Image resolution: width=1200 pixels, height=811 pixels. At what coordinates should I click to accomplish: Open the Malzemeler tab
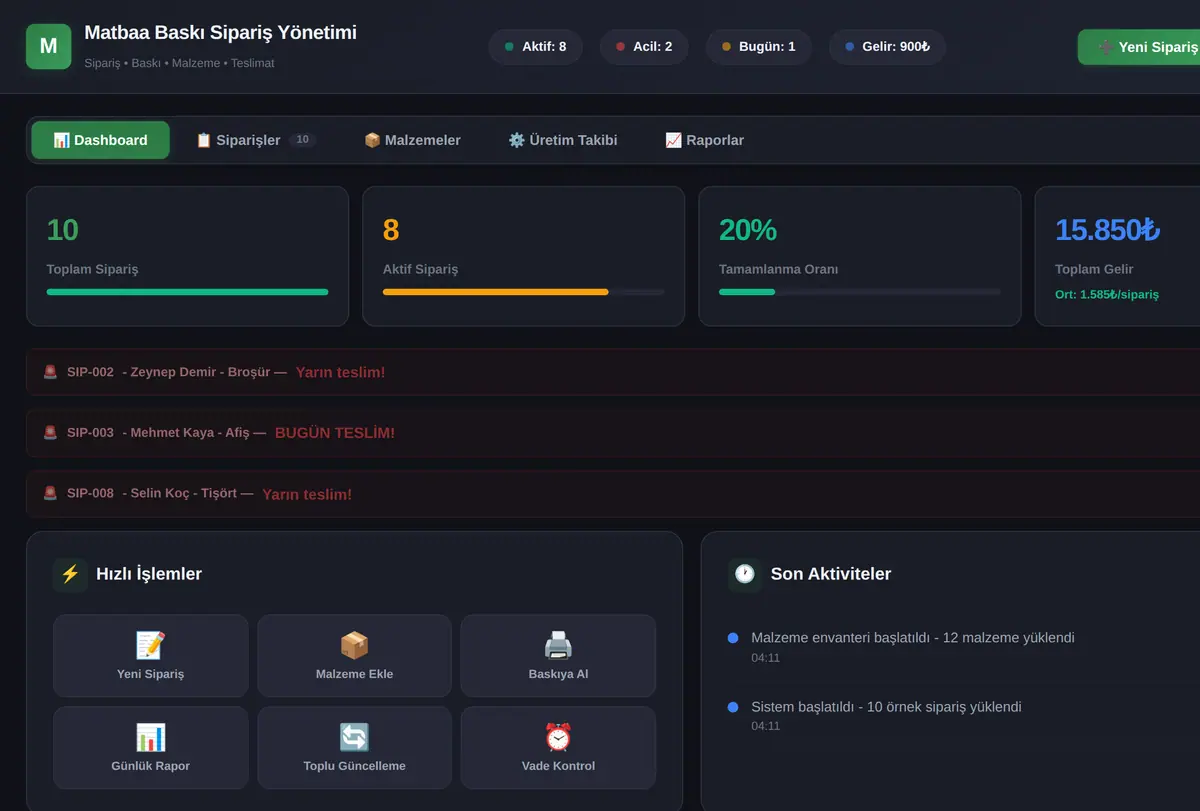[412, 140]
